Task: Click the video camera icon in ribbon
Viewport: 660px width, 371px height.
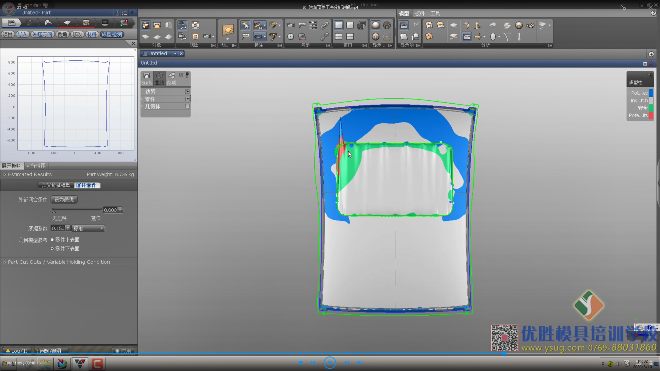Action: pyautogui.click(x=362, y=25)
